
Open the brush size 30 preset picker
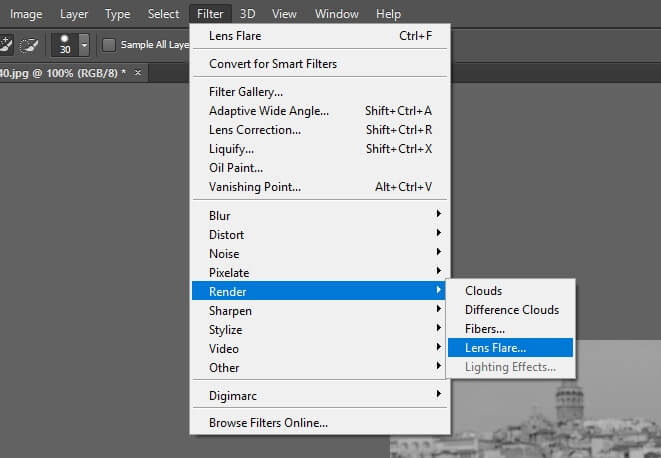pos(64,45)
